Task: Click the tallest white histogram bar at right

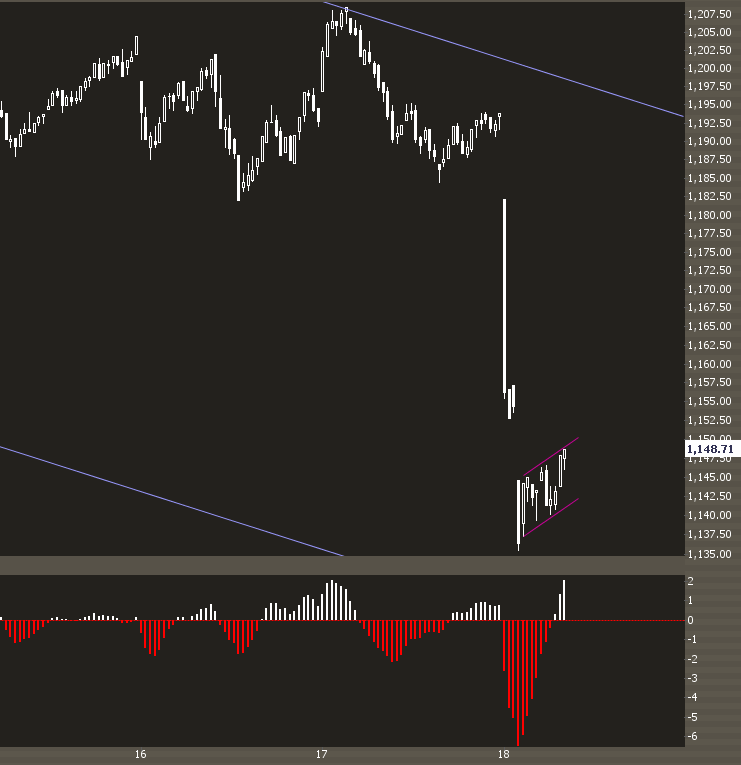Action: 564,600
